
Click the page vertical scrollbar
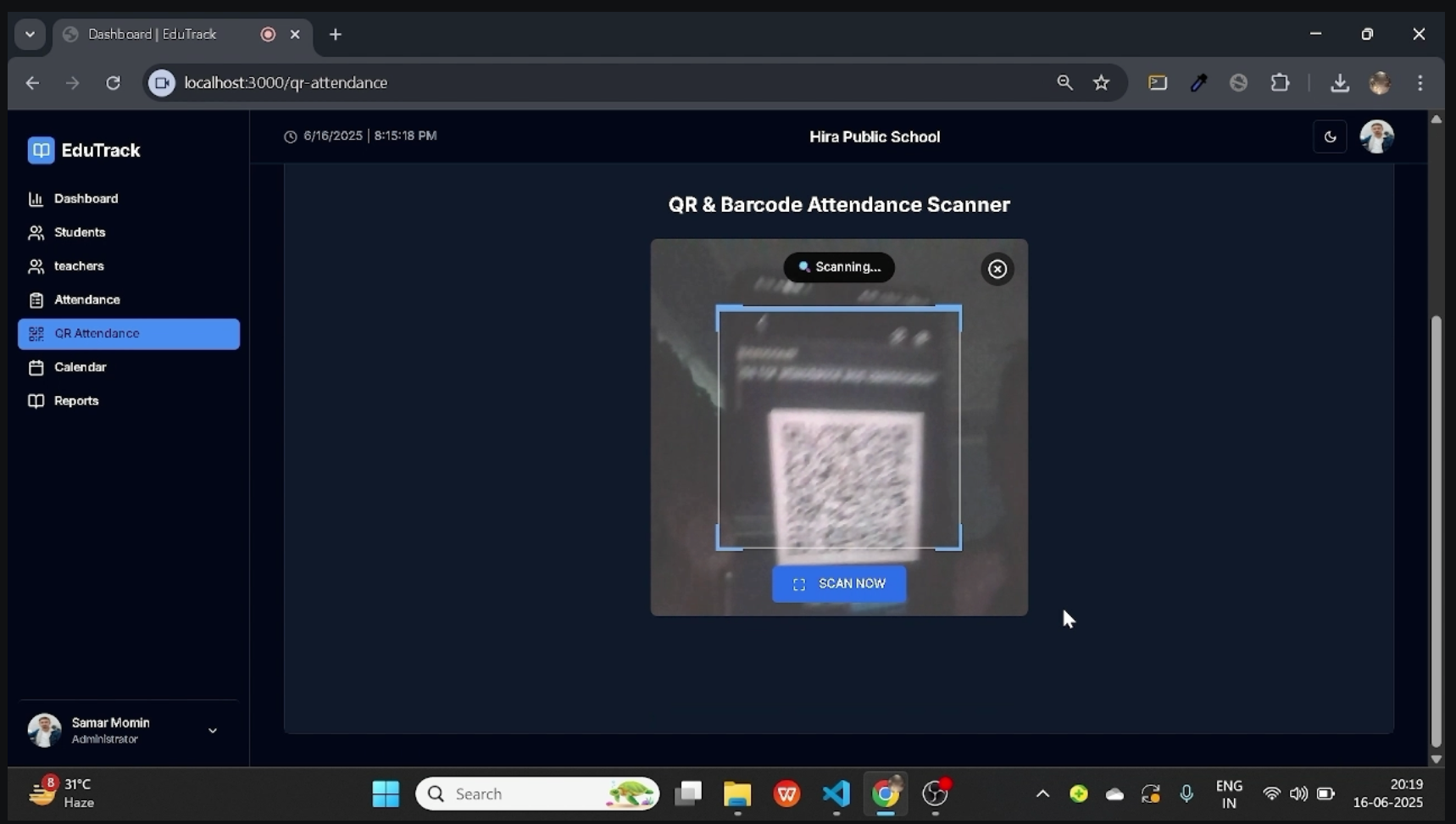[1436, 526]
